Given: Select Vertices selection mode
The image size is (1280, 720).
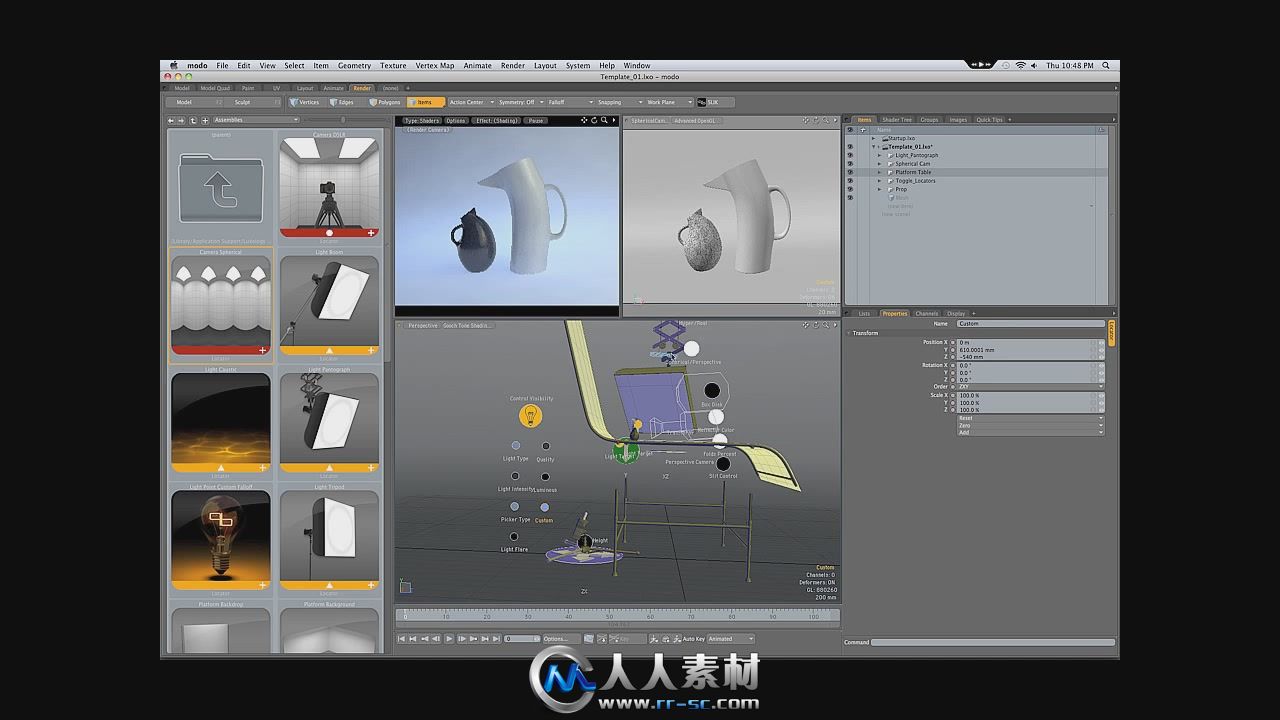Looking at the screenshot, I should 306,102.
